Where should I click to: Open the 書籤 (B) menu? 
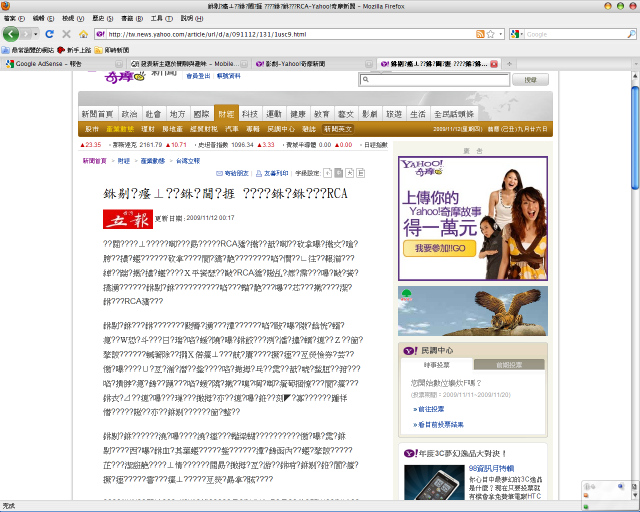point(132,18)
